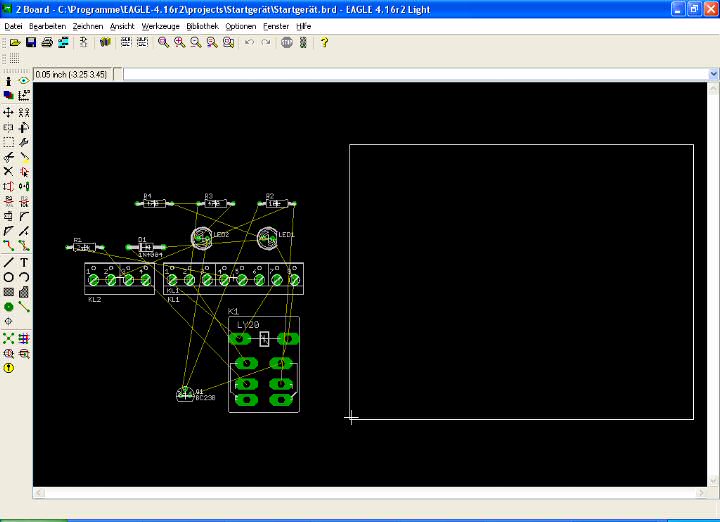The width and height of the screenshot is (720, 522).
Task: Open the Datei menu
Action: [x=13, y=26]
